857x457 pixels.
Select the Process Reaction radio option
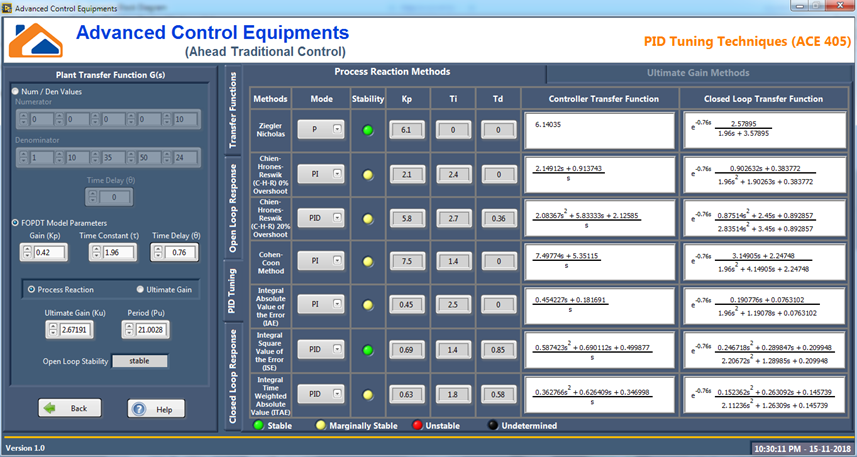(31, 290)
